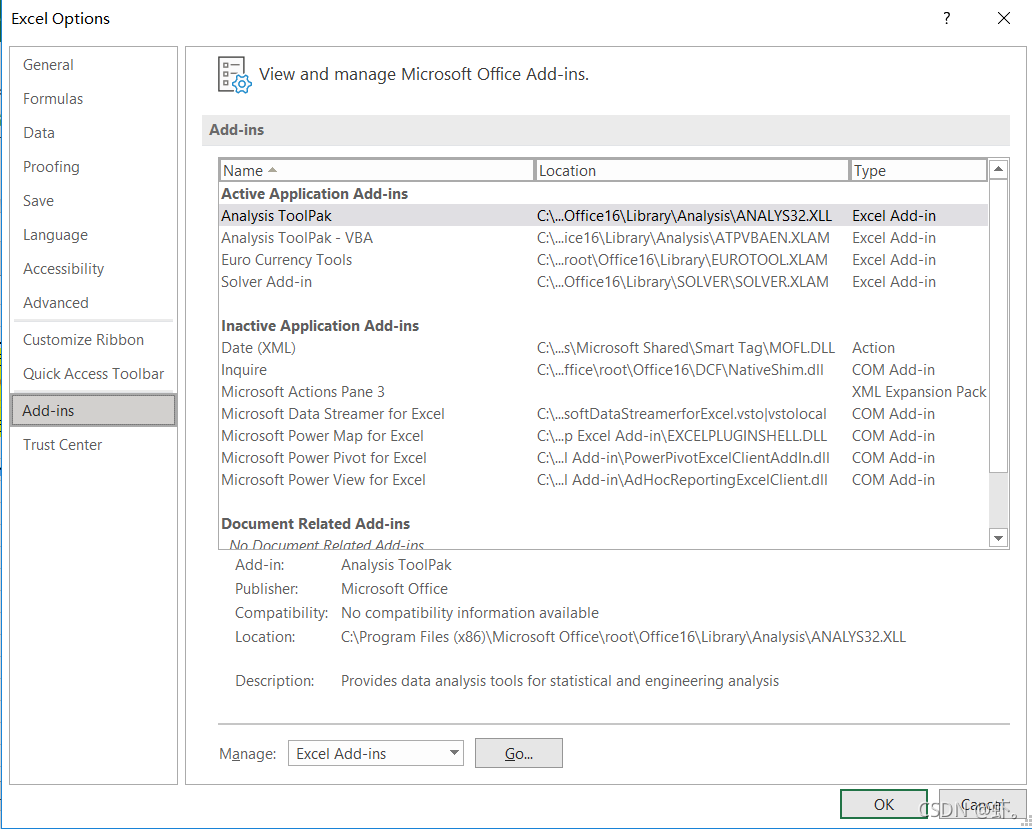Click the scrollbar up arrow in add-ins list
This screenshot has width=1032, height=829.
coord(998,168)
